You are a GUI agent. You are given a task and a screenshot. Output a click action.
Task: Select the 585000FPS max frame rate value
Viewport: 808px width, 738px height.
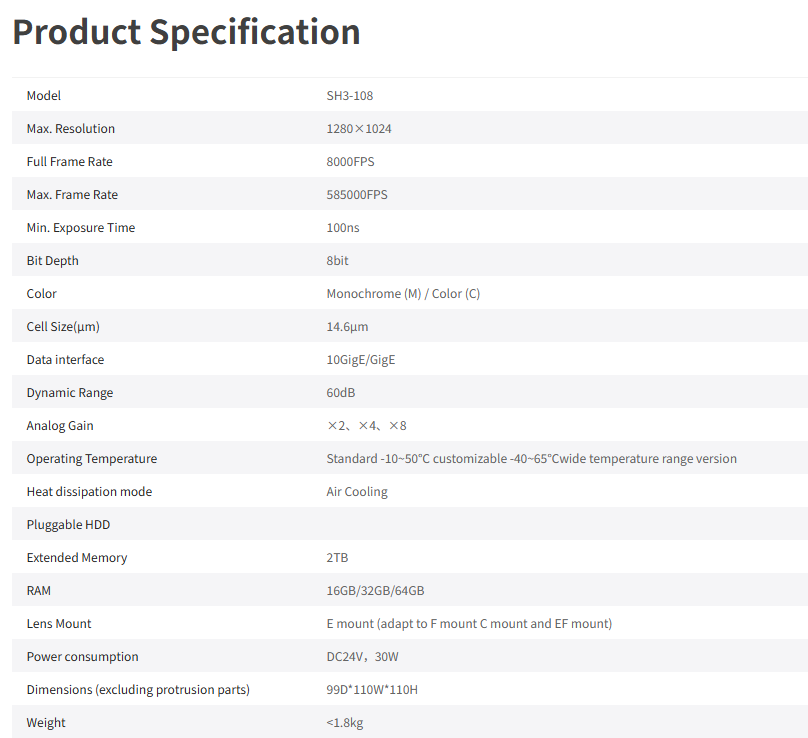pyautogui.click(x=357, y=195)
